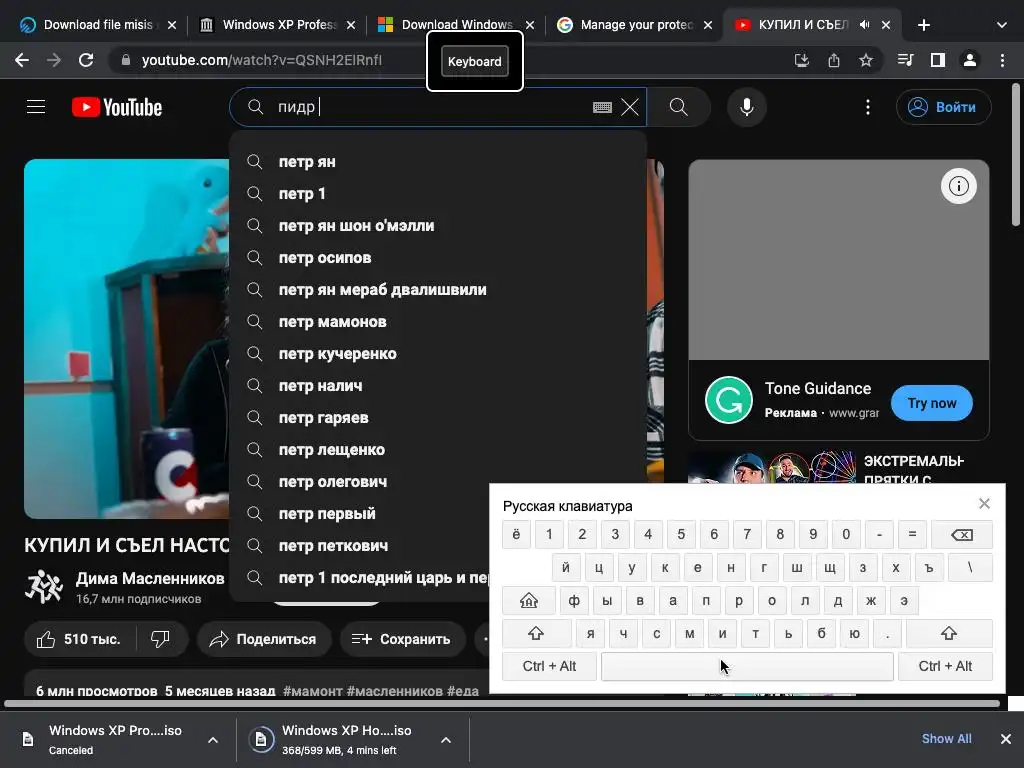Screen dimensions: 1024x768
Task: Toggle left shift on the virtual keyboard
Action: click(x=536, y=633)
